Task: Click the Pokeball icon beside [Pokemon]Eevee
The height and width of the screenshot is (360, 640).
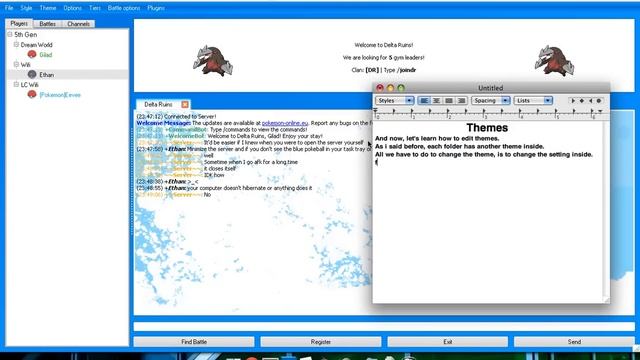Action: pos(32,94)
